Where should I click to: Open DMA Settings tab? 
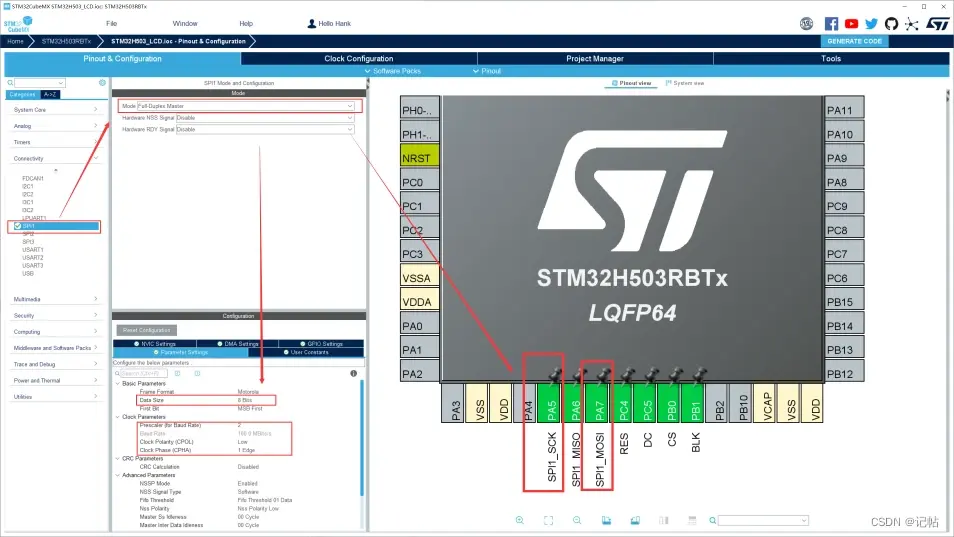coord(237,344)
